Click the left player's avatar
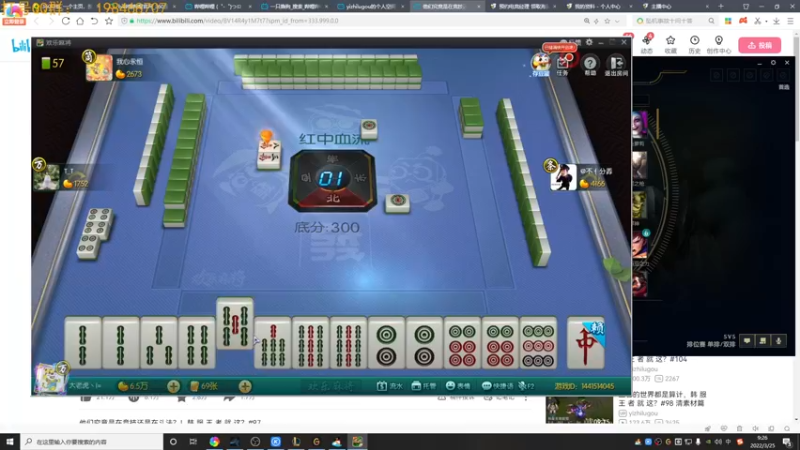 46,177
